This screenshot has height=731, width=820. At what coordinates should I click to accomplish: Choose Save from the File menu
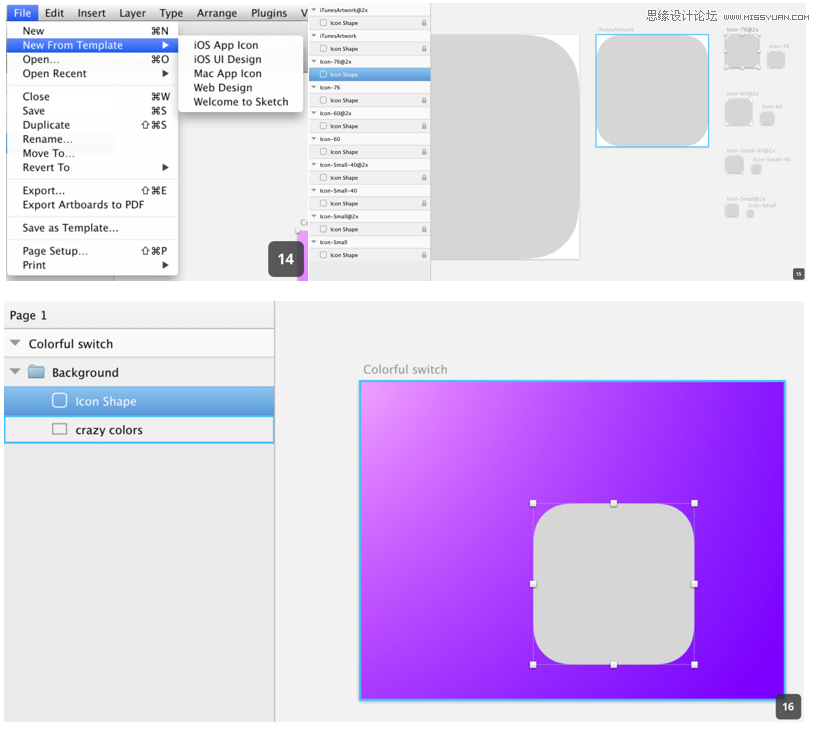point(92,110)
